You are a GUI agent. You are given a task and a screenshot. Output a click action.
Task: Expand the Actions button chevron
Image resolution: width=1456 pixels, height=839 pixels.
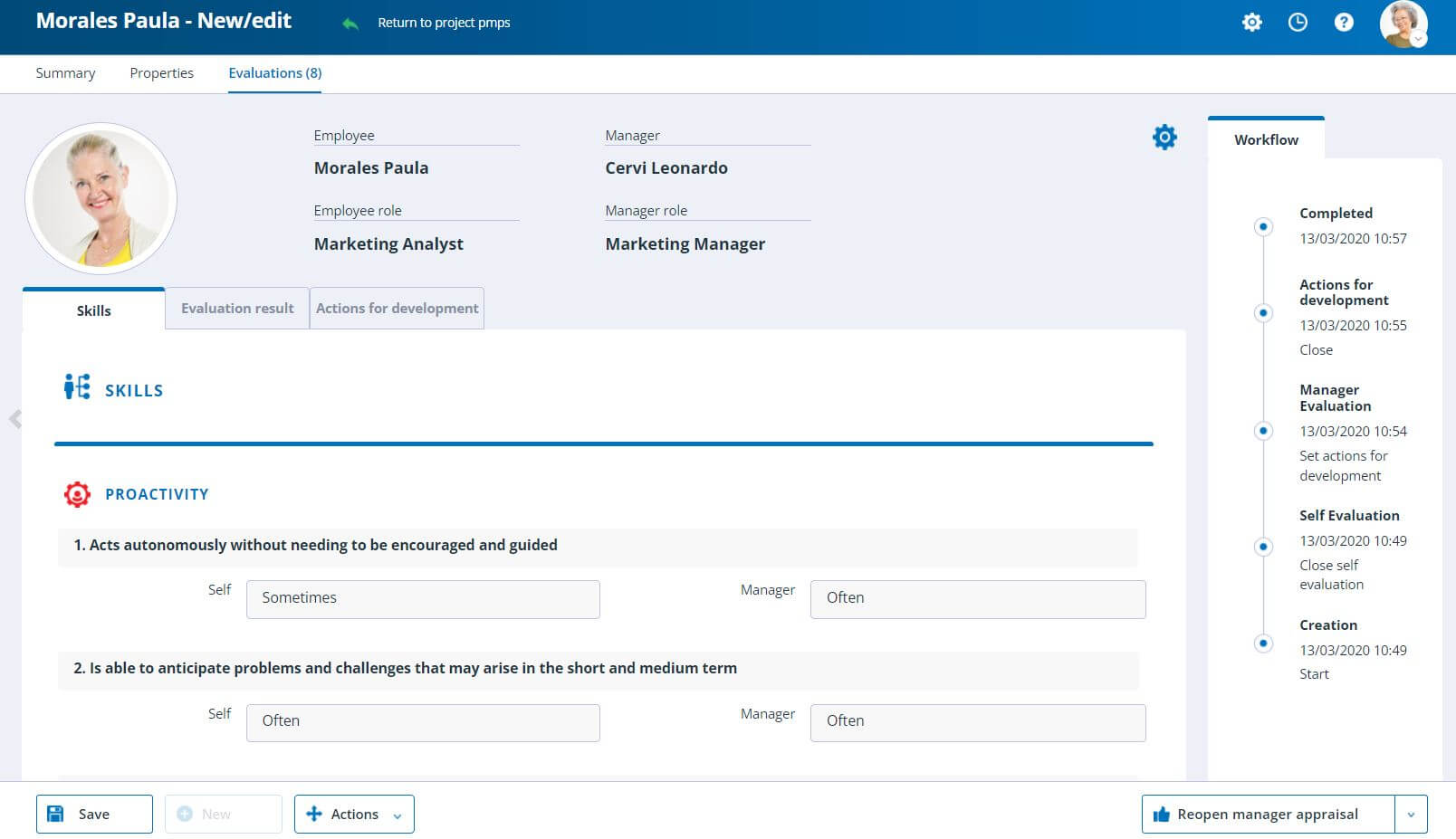(x=396, y=815)
